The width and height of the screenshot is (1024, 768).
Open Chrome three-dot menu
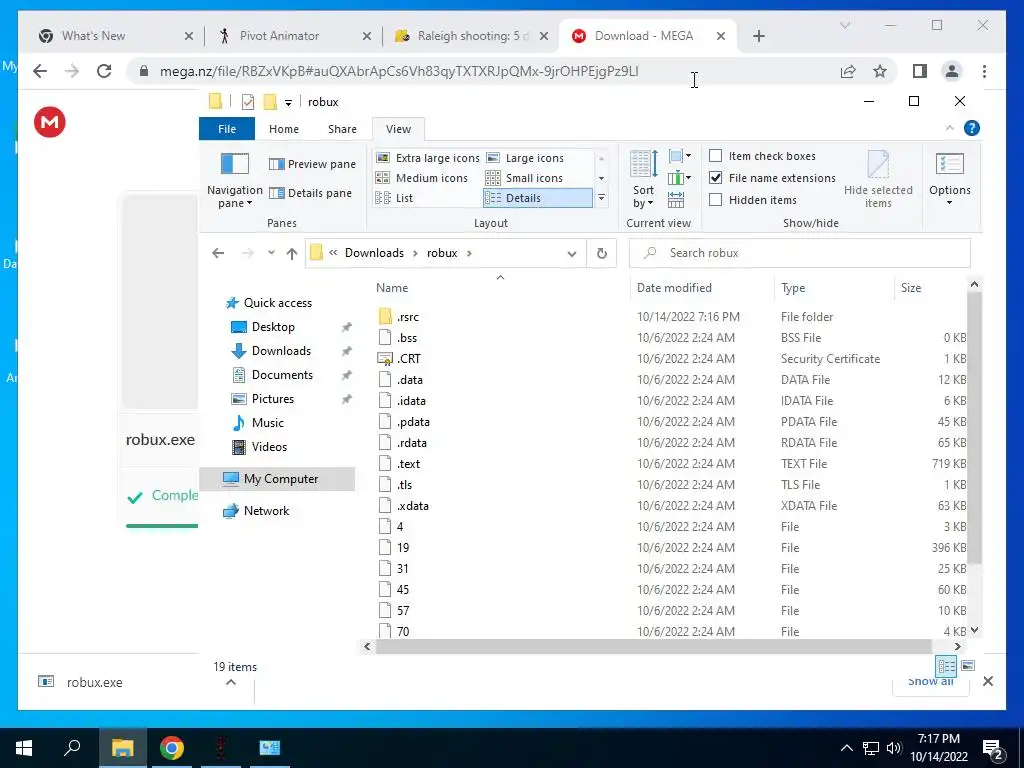pos(984,71)
